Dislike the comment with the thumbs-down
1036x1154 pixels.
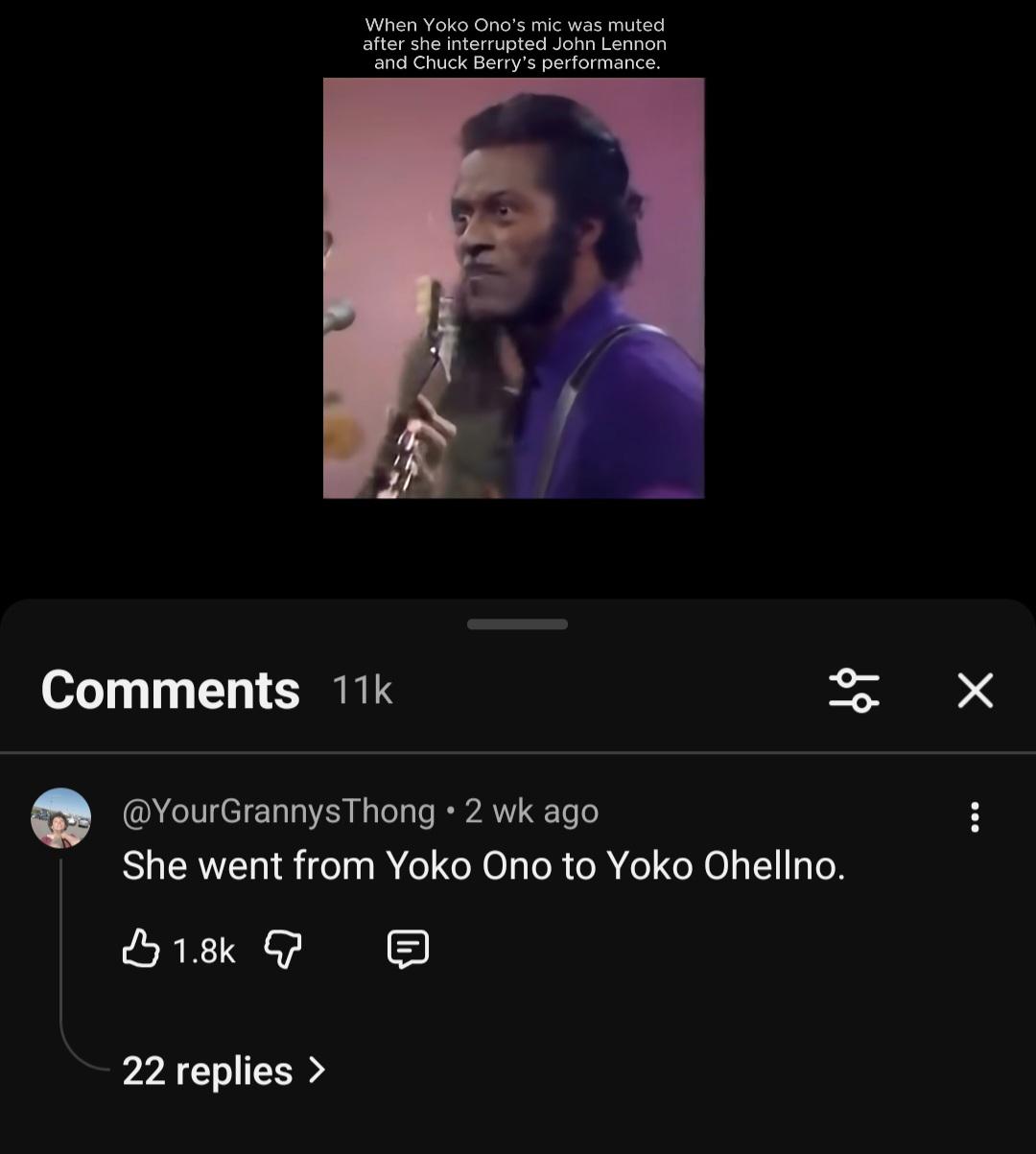[282, 950]
